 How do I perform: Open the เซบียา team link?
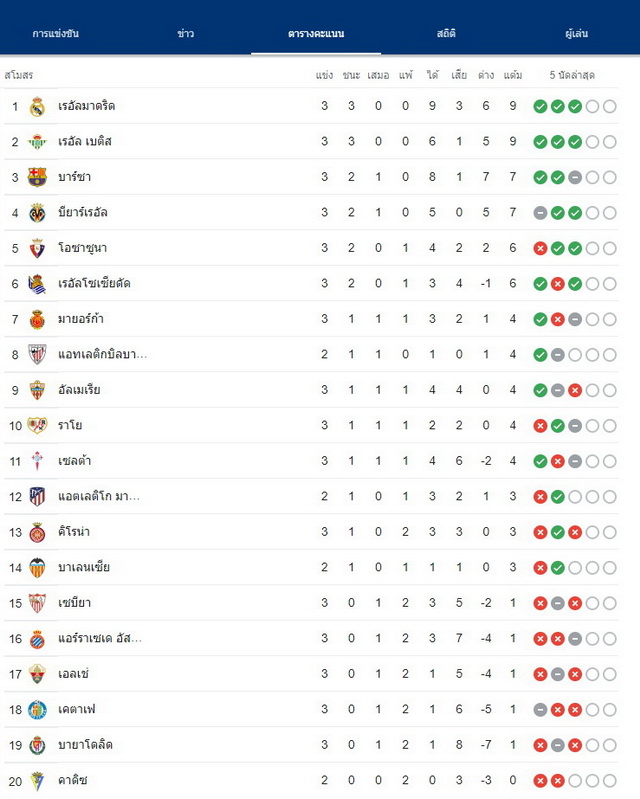pyautogui.click(x=74, y=603)
